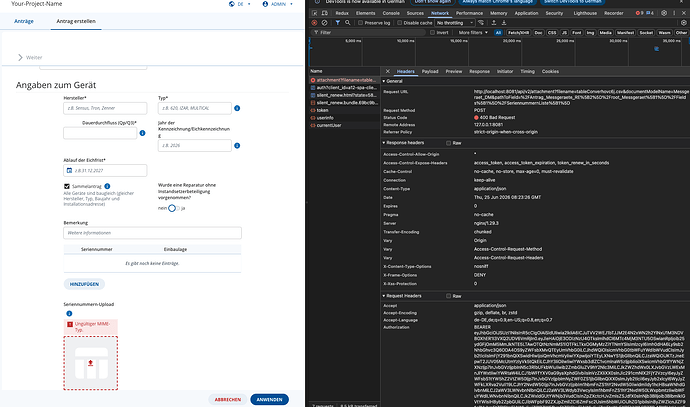Image resolution: width=690 pixels, height=407 pixels.
Task: Switch to the Response tab
Action: pos(479,71)
